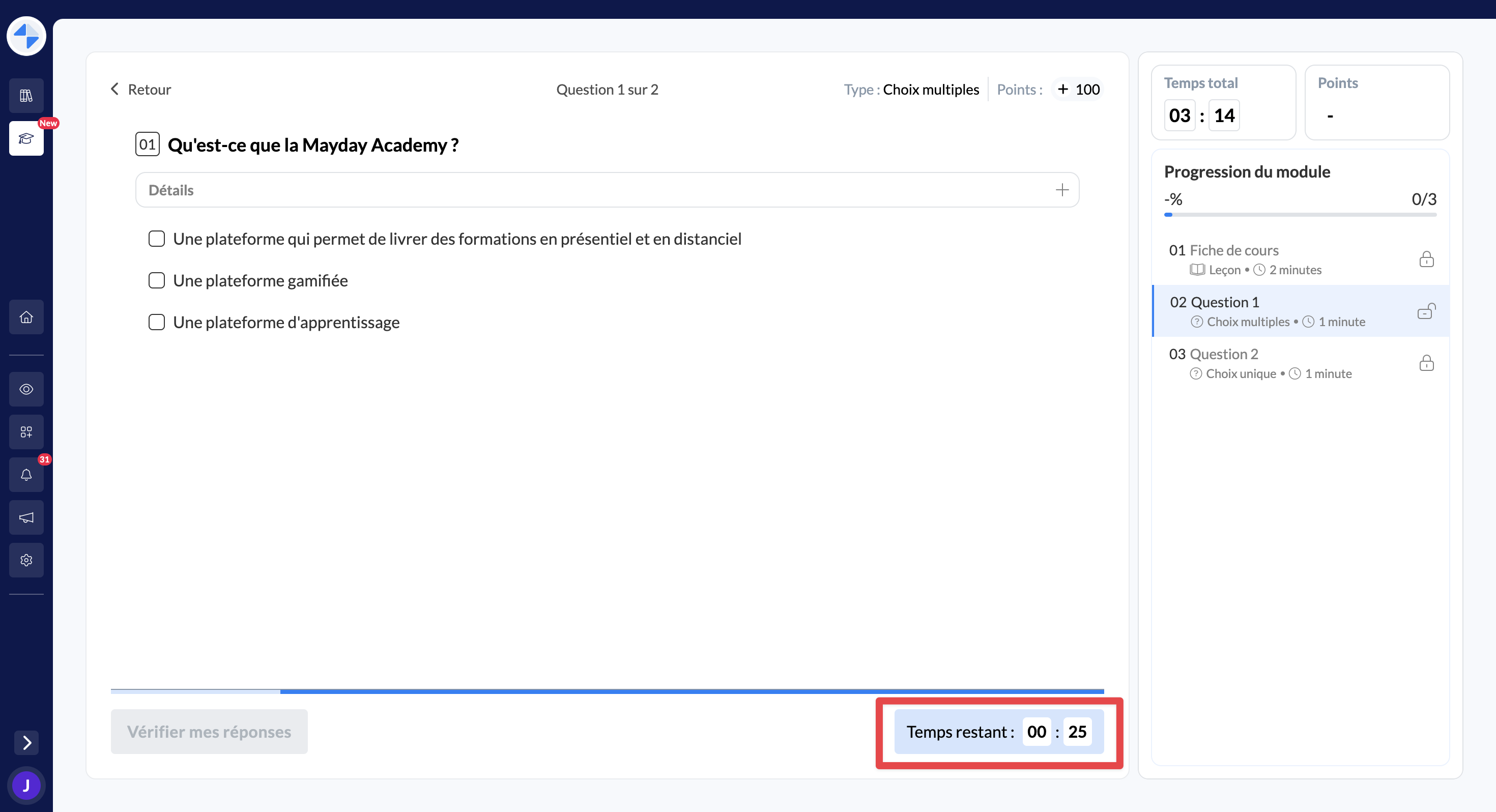Click the eye preview sidebar icon
Viewport: 1496px width, 812px height.
pyautogui.click(x=26, y=389)
